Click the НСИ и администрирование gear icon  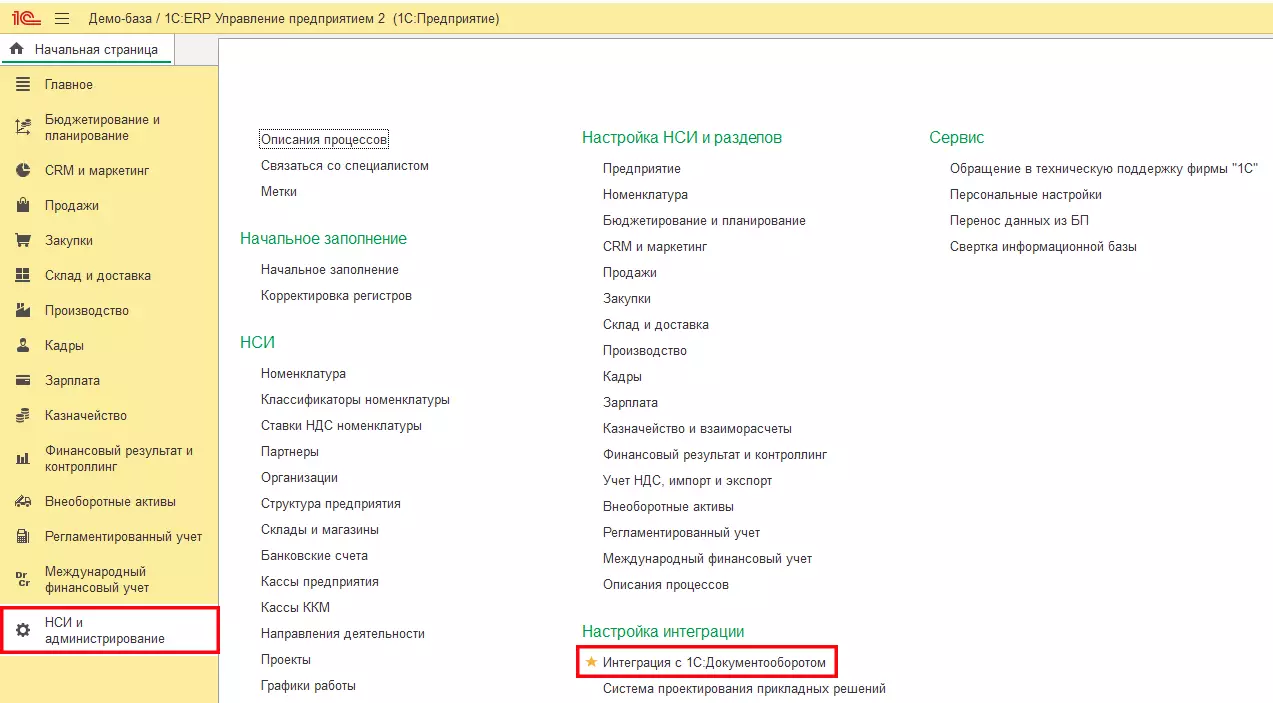23,631
